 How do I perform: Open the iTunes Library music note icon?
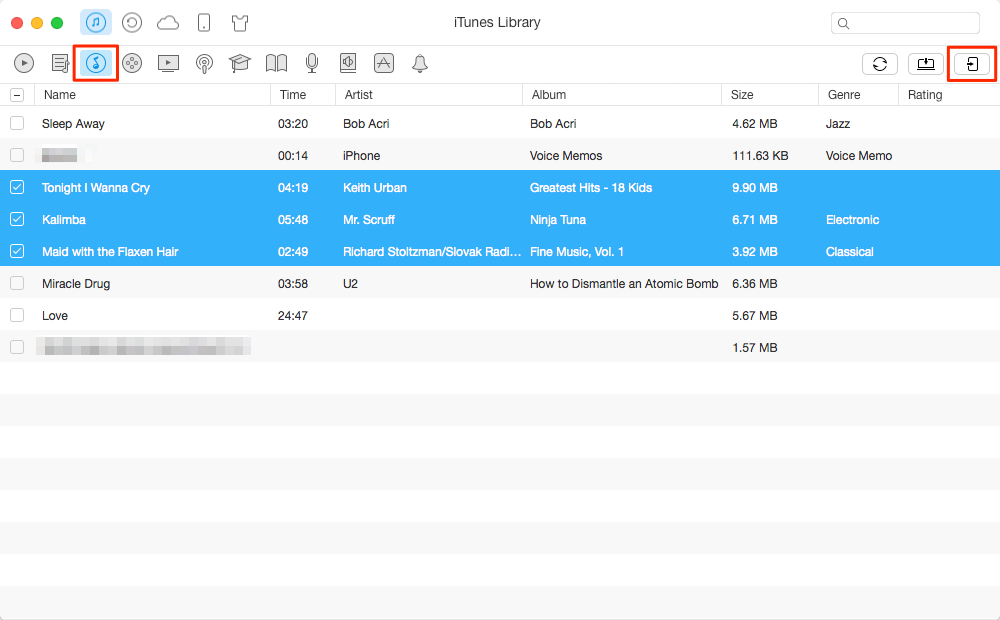(x=96, y=23)
